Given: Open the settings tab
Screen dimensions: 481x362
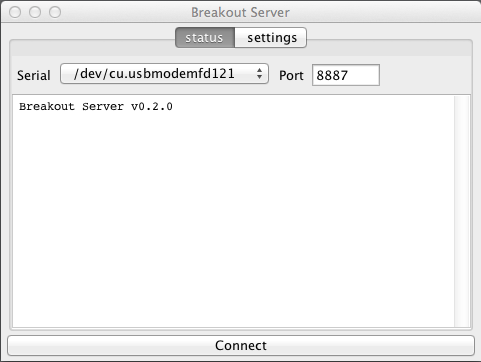Looking at the screenshot, I should pyautogui.click(x=271, y=38).
